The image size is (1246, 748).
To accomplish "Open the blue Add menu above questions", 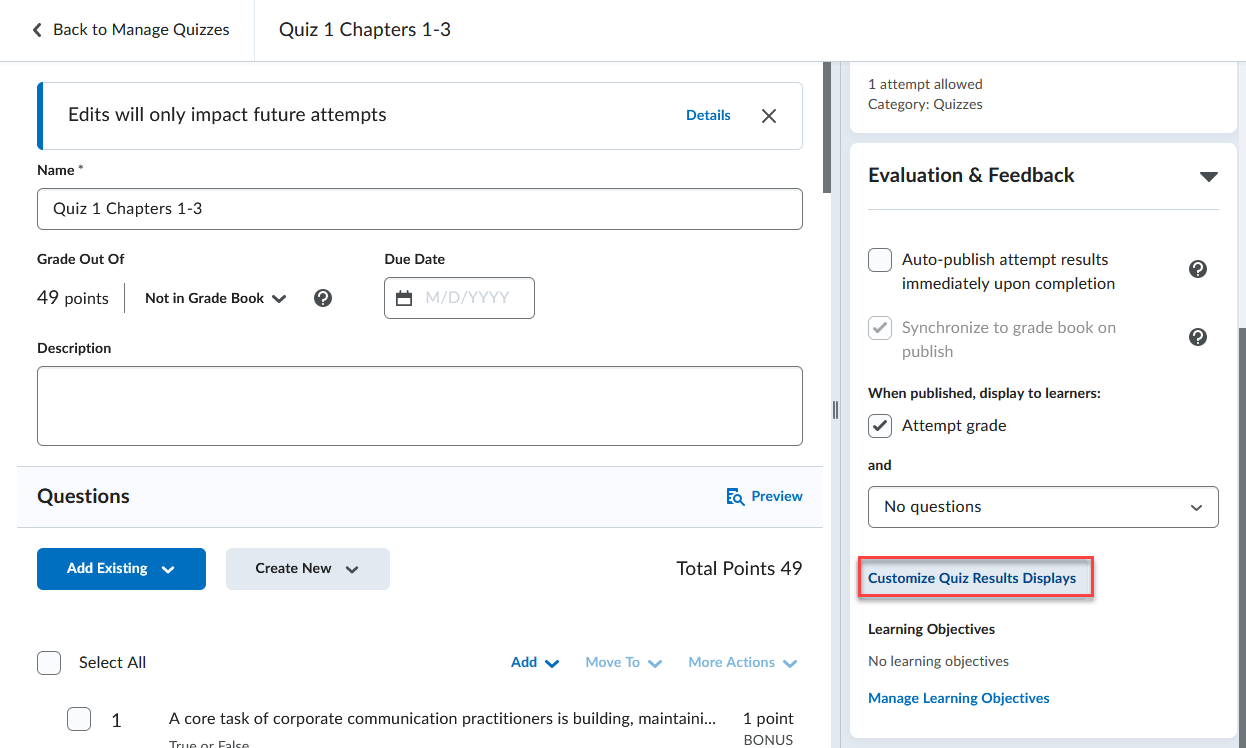I will [534, 662].
